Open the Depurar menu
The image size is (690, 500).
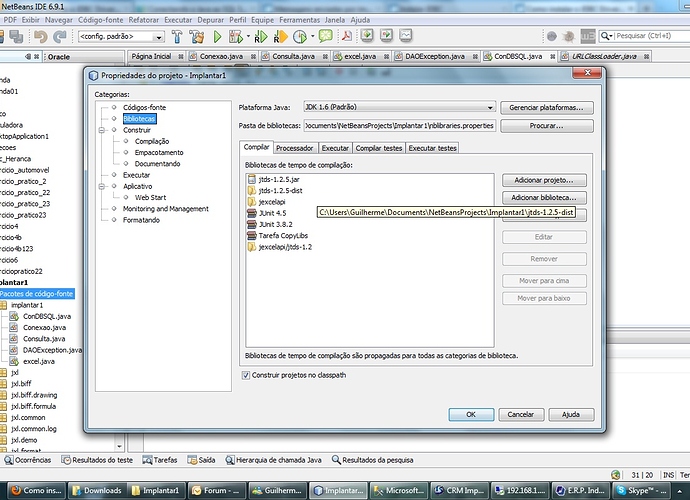[210, 20]
